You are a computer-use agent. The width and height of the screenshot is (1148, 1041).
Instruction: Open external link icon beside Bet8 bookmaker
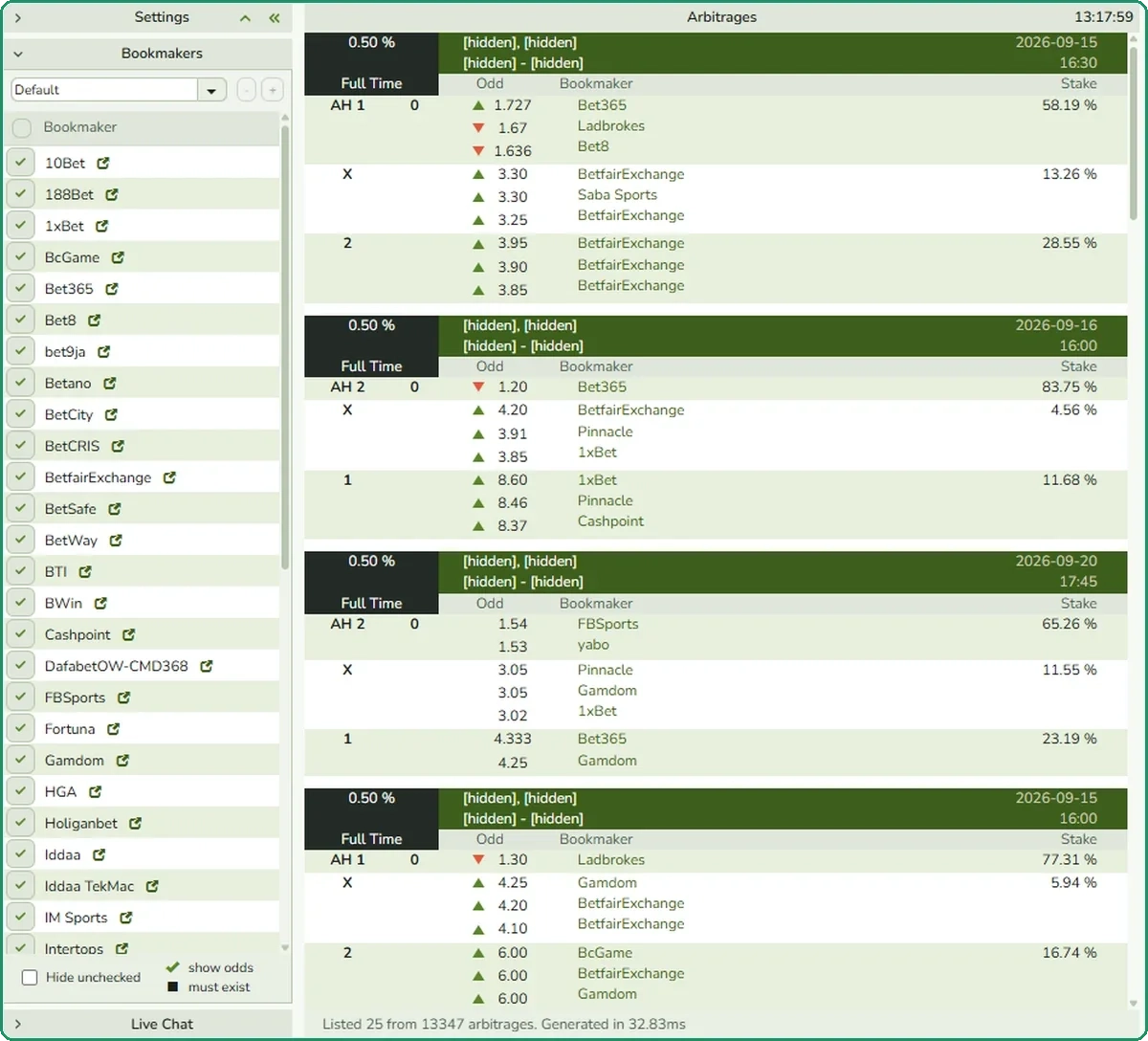[x=95, y=320]
